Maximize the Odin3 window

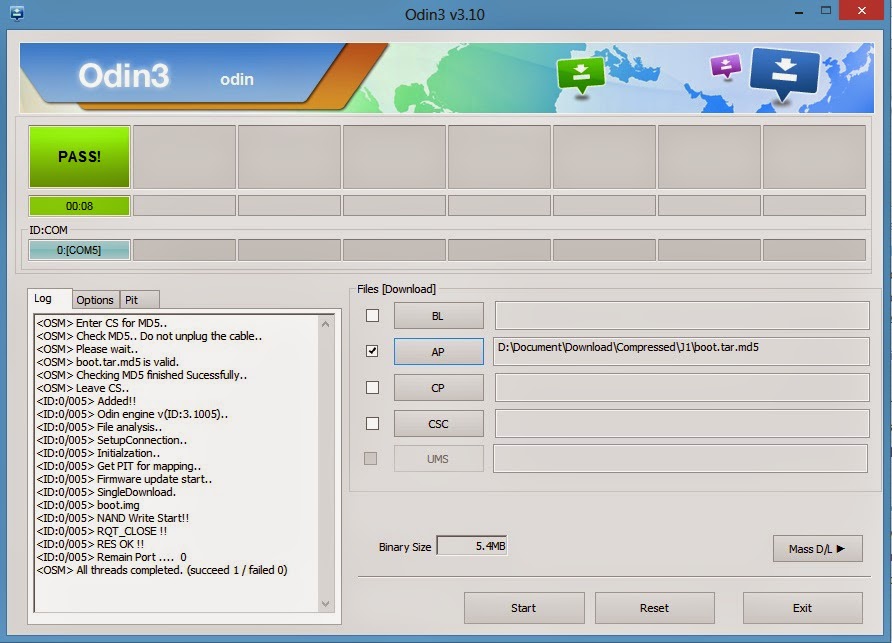click(825, 10)
